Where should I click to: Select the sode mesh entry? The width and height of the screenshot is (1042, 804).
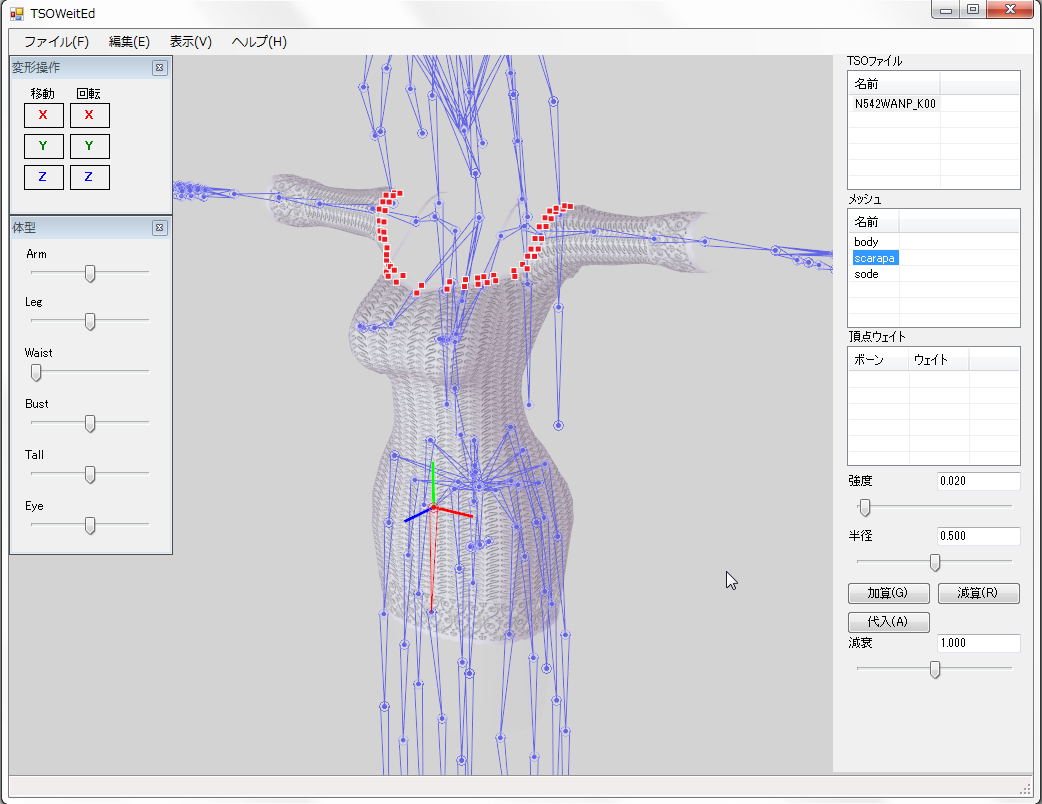coord(866,274)
